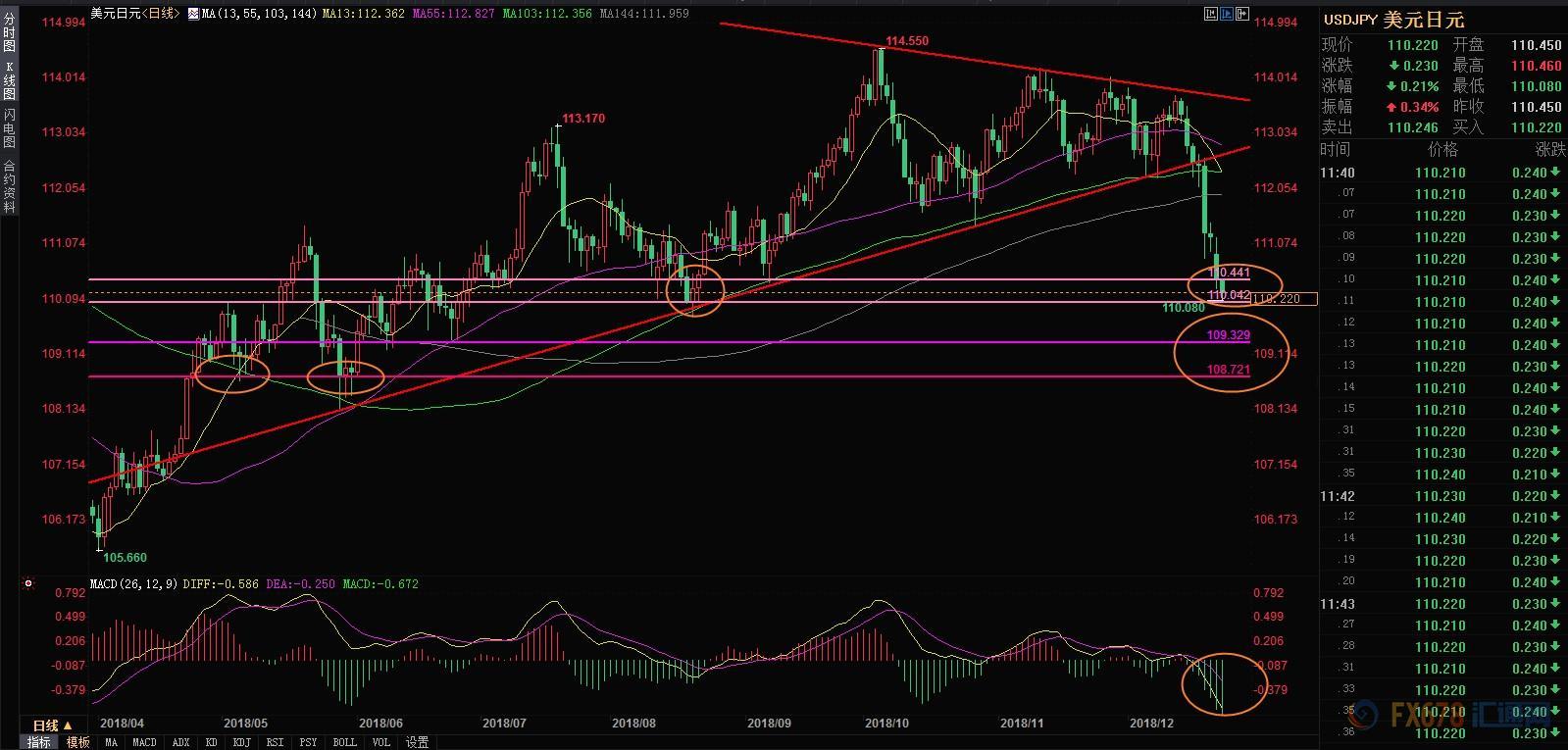Click the DEA:-0.250 value
Screen dimensions: 1568x750
tap(302, 584)
